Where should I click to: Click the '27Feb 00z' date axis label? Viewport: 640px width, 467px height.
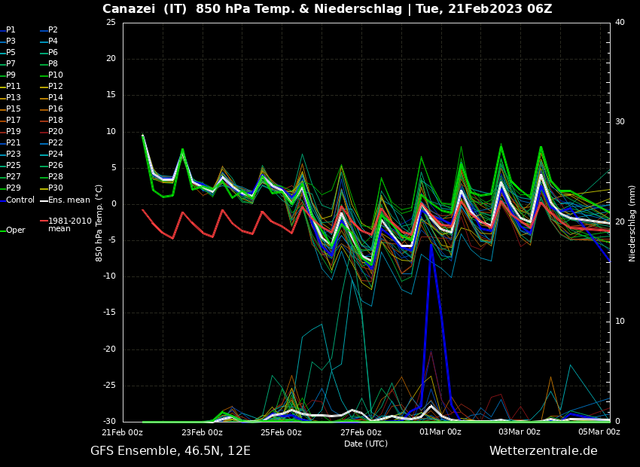[x=361, y=432]
